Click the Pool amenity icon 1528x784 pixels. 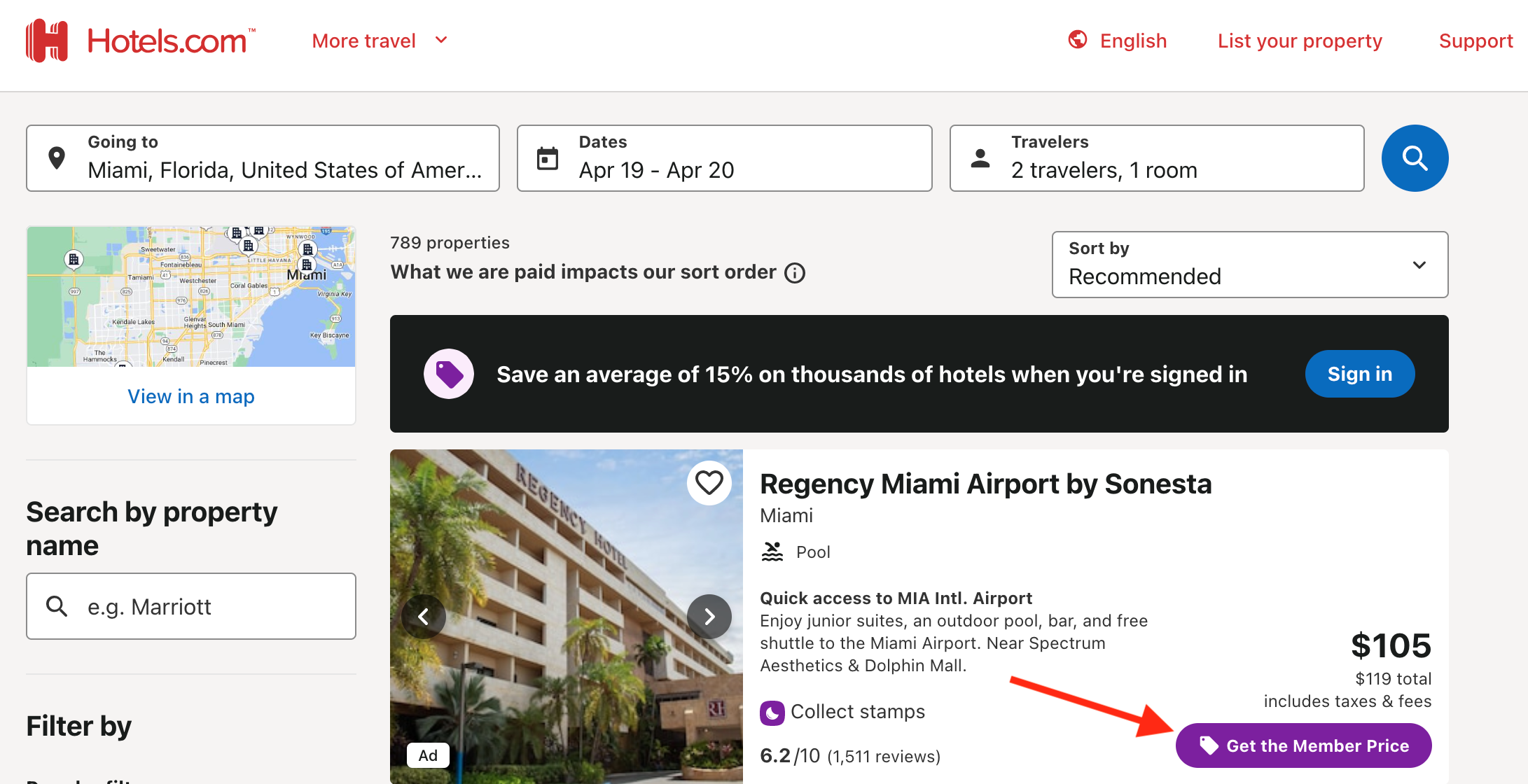pos(772,552)
